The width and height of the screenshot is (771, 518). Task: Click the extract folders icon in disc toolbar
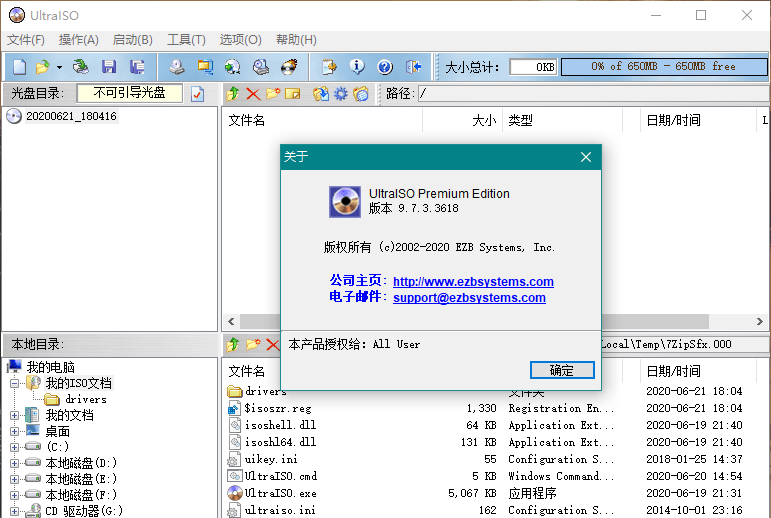pos(321,93)
